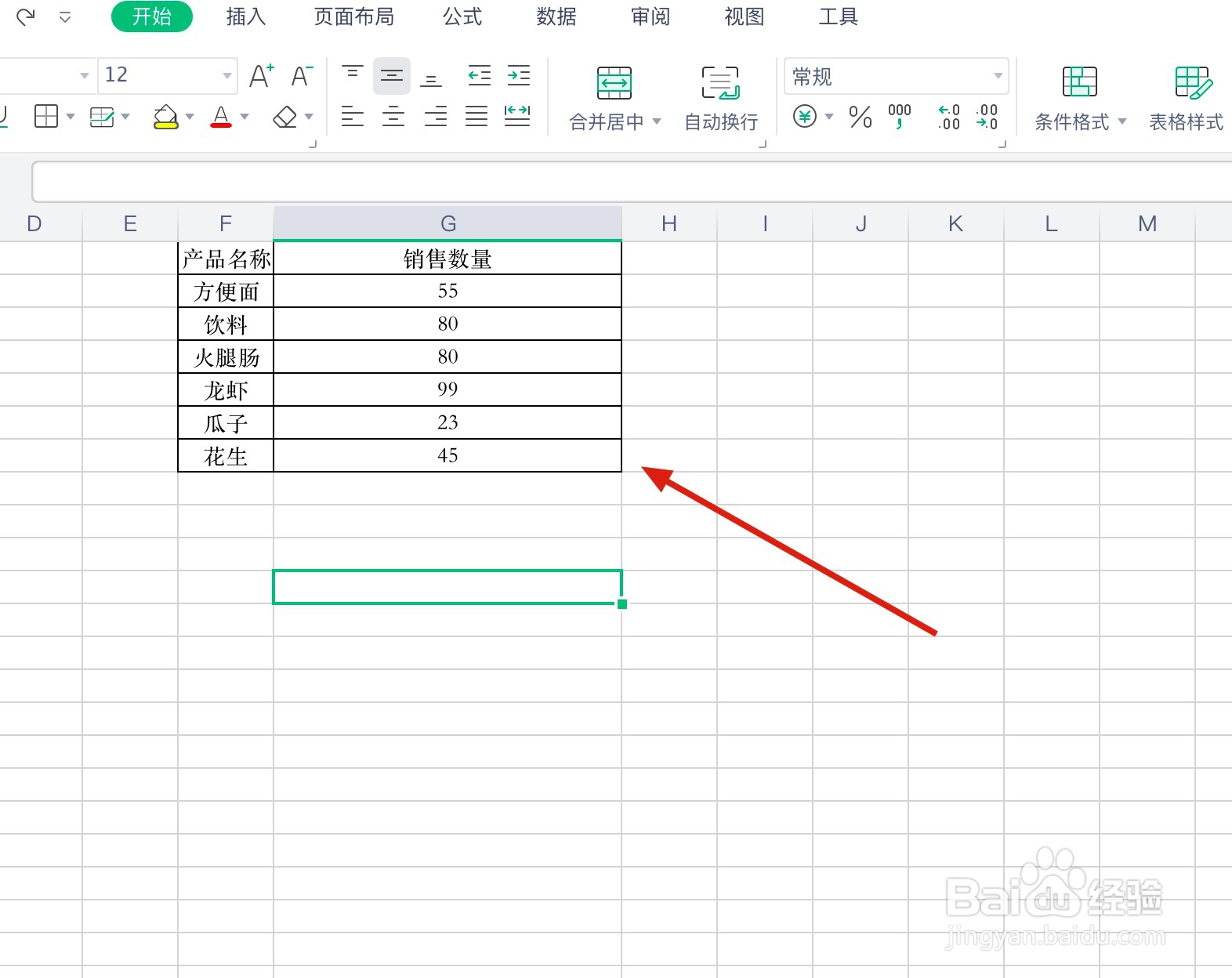The image size is (1232, 978).
Task: Apply cell borders icon
Action: tap(46, 117)
